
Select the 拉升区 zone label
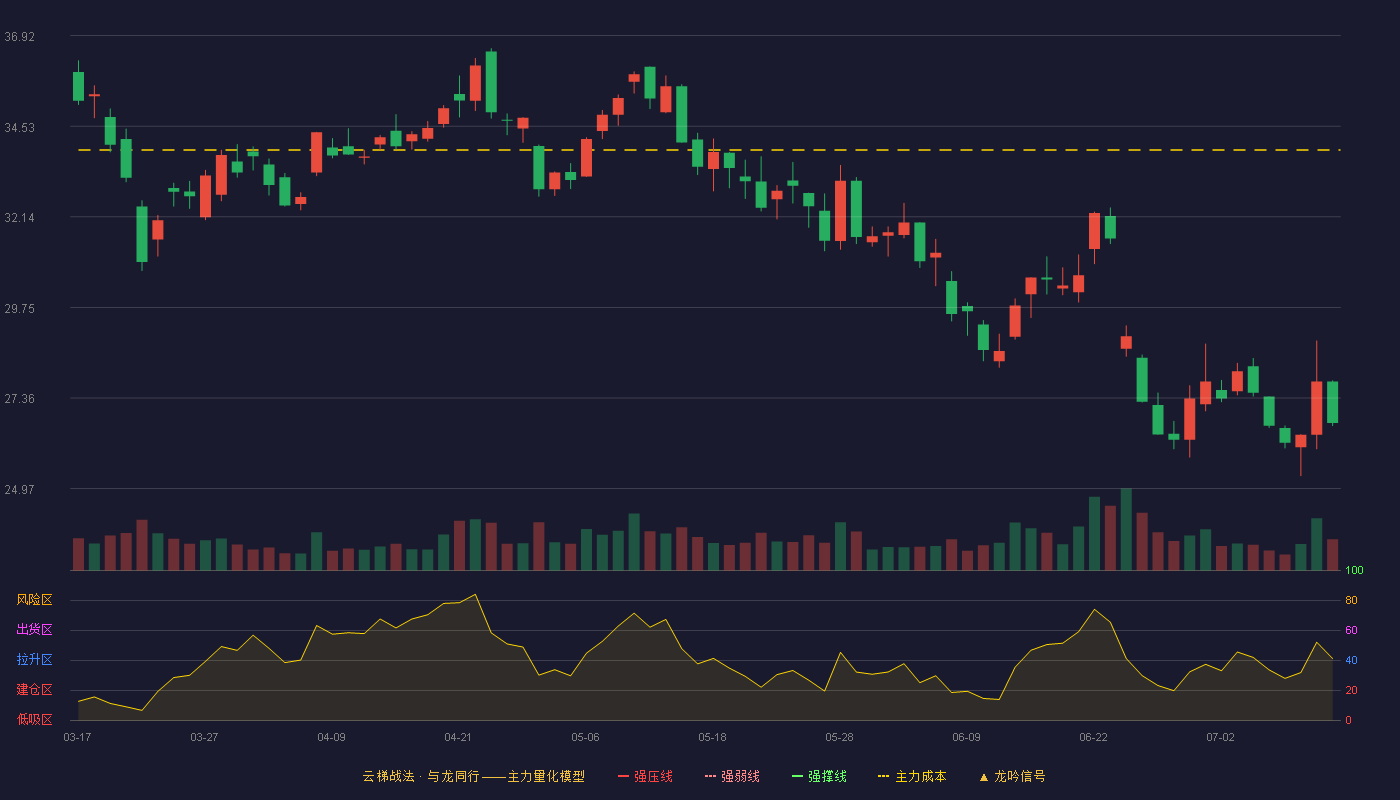tap(35, 660)
